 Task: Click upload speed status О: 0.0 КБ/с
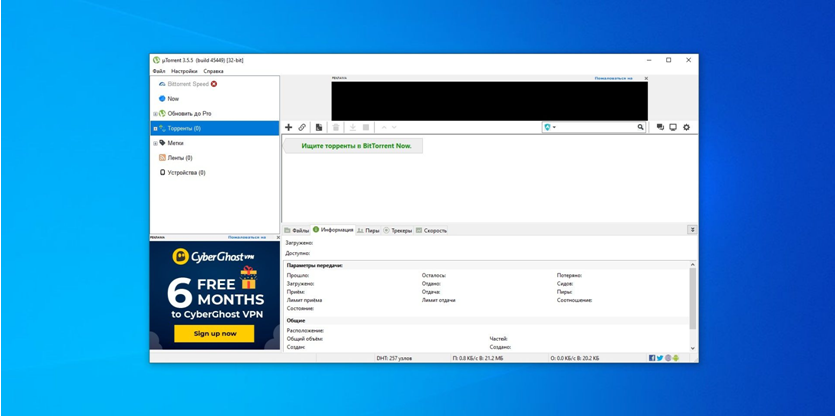[575, 358]
